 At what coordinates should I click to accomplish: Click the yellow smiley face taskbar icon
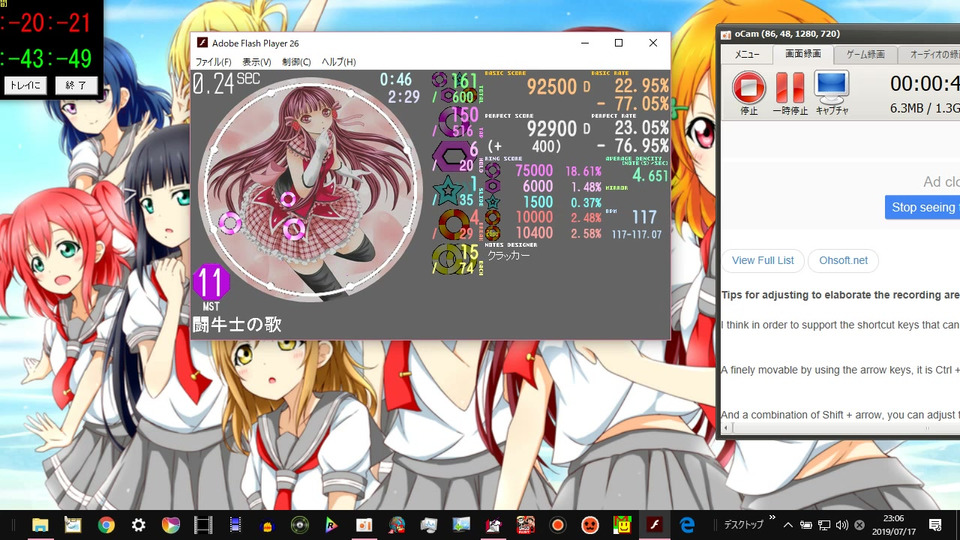[622, 525]
